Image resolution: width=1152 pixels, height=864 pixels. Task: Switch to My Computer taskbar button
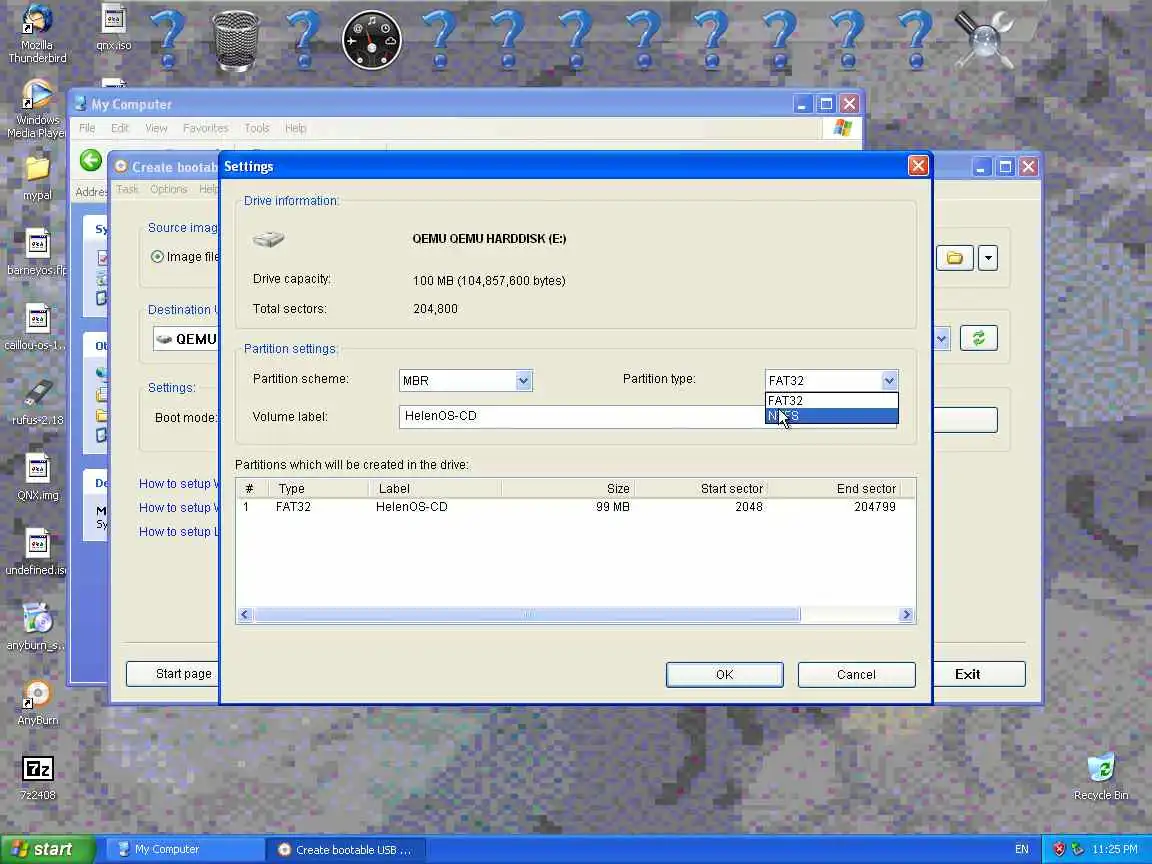click(x=186, y=849)
